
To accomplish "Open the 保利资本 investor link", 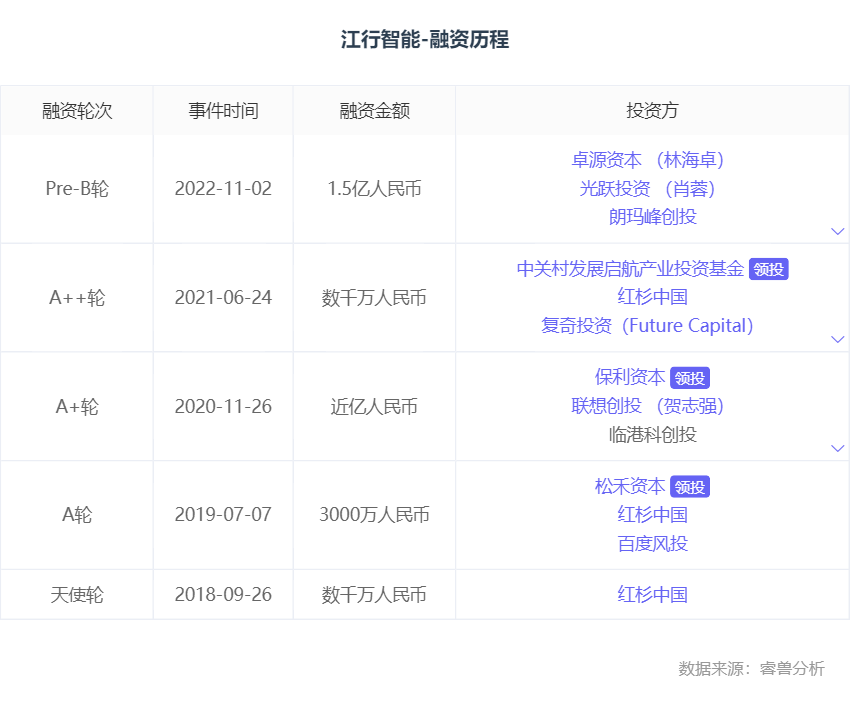I will (x=630, y=377).
